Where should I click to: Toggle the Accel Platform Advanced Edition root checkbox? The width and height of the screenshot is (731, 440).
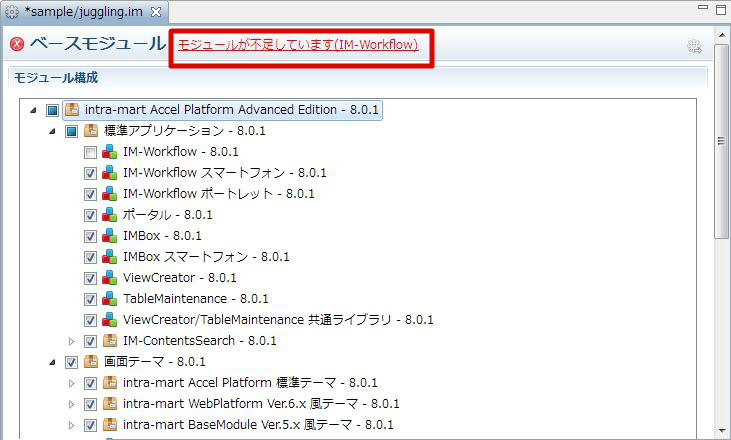coord(52,110)
